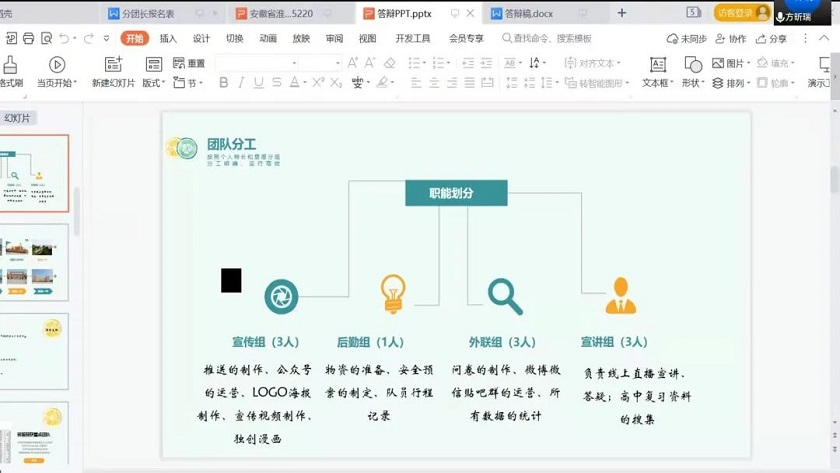This screenshot has width=840, height=473.
Task: Click the command search field
Action: click(546, 39)
